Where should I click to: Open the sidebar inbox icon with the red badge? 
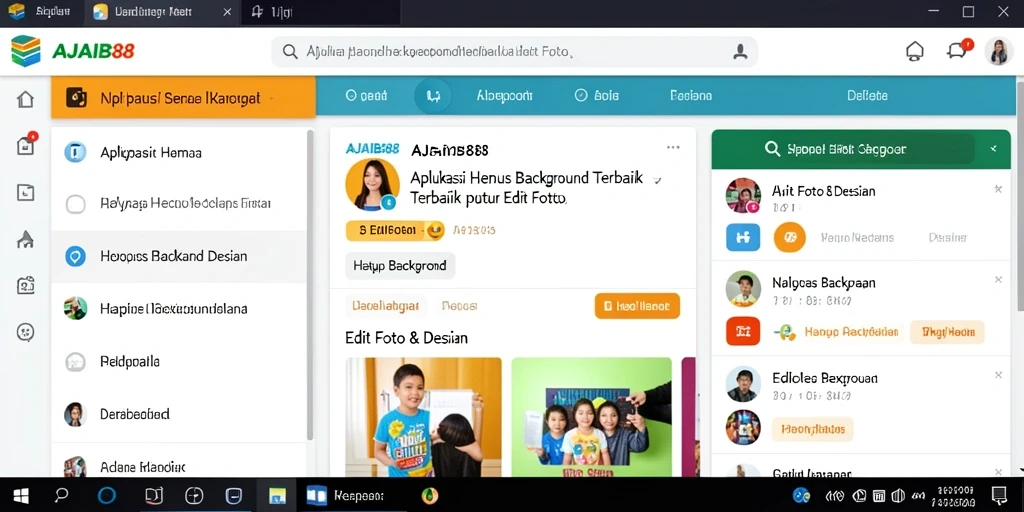[25, 144]
